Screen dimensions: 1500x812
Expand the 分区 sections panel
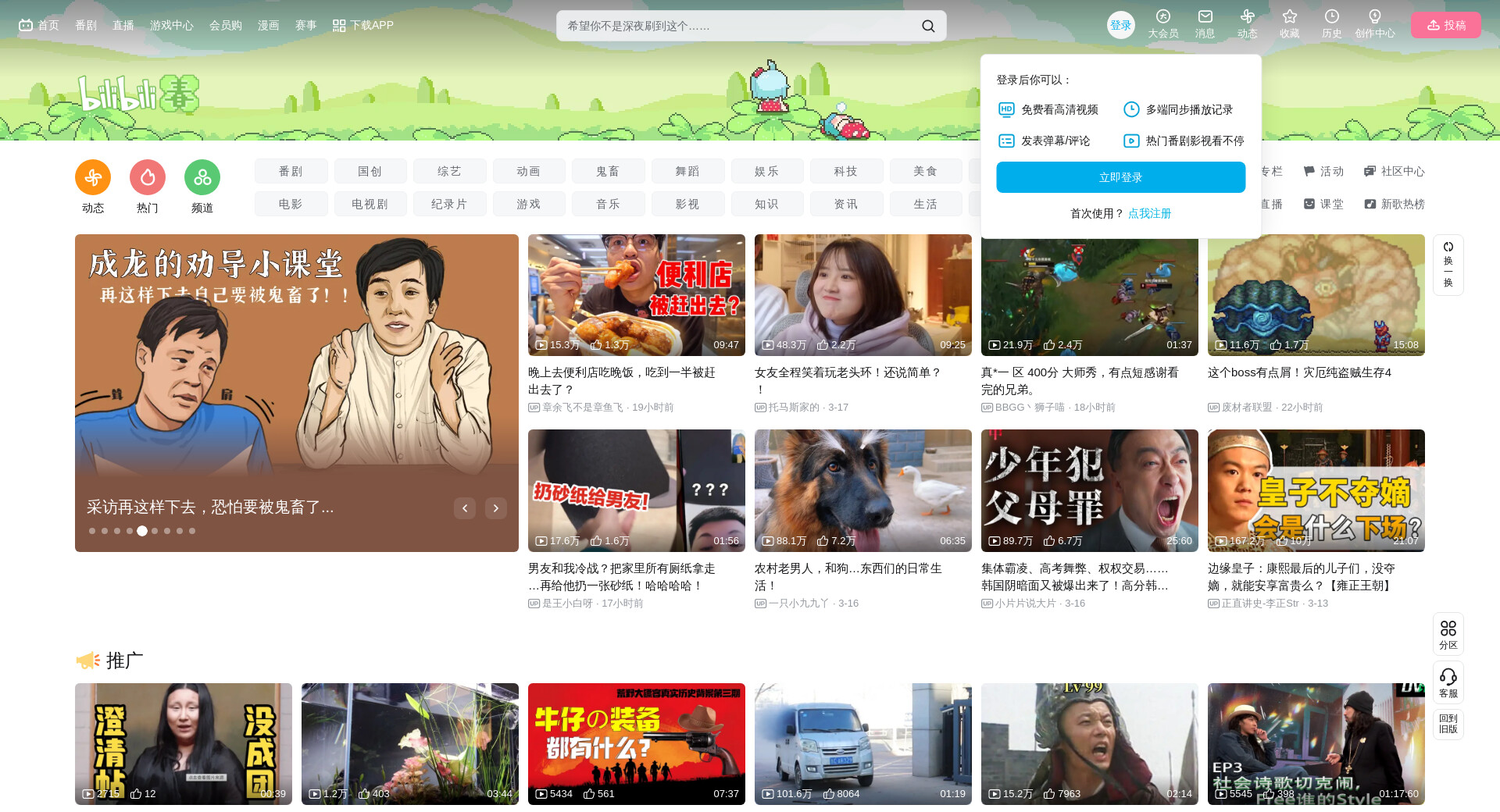1448,634
